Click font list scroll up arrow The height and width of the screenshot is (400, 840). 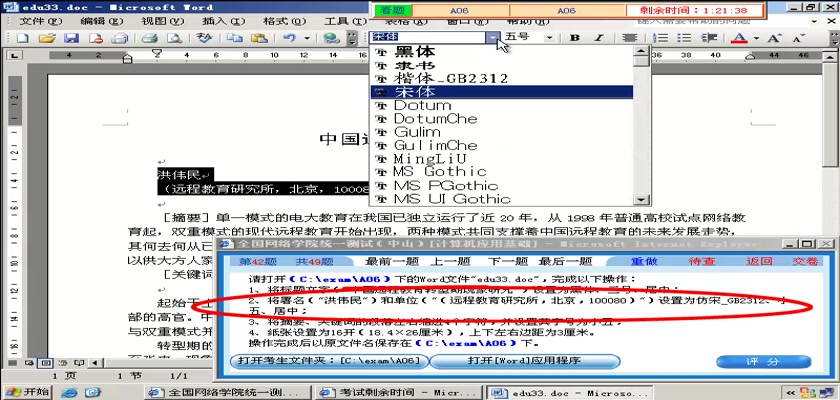tap(641, 51)
